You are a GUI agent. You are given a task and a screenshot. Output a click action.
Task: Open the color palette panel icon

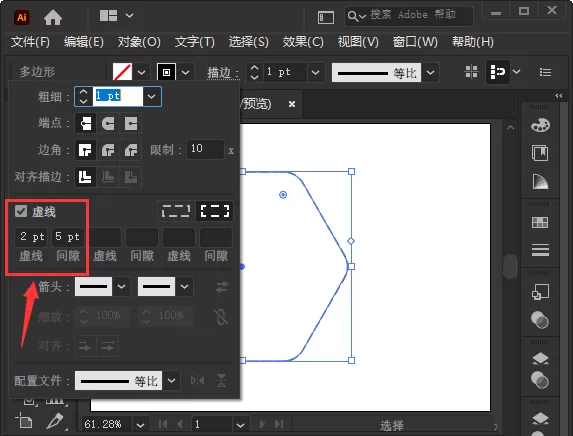click(540, 125)
